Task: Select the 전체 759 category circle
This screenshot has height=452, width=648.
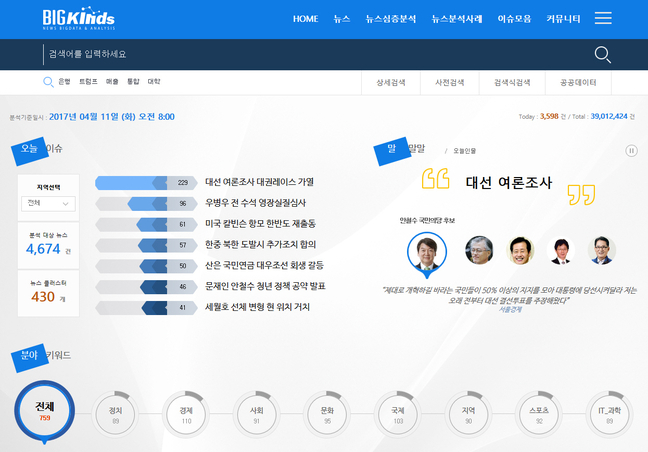Action: [45, 411]
